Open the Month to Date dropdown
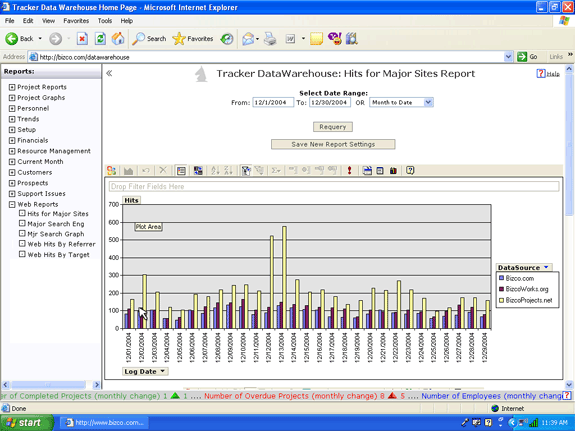The height and width of the screenshot is (431, 575). pyautogui.click(x=428, y=102)
